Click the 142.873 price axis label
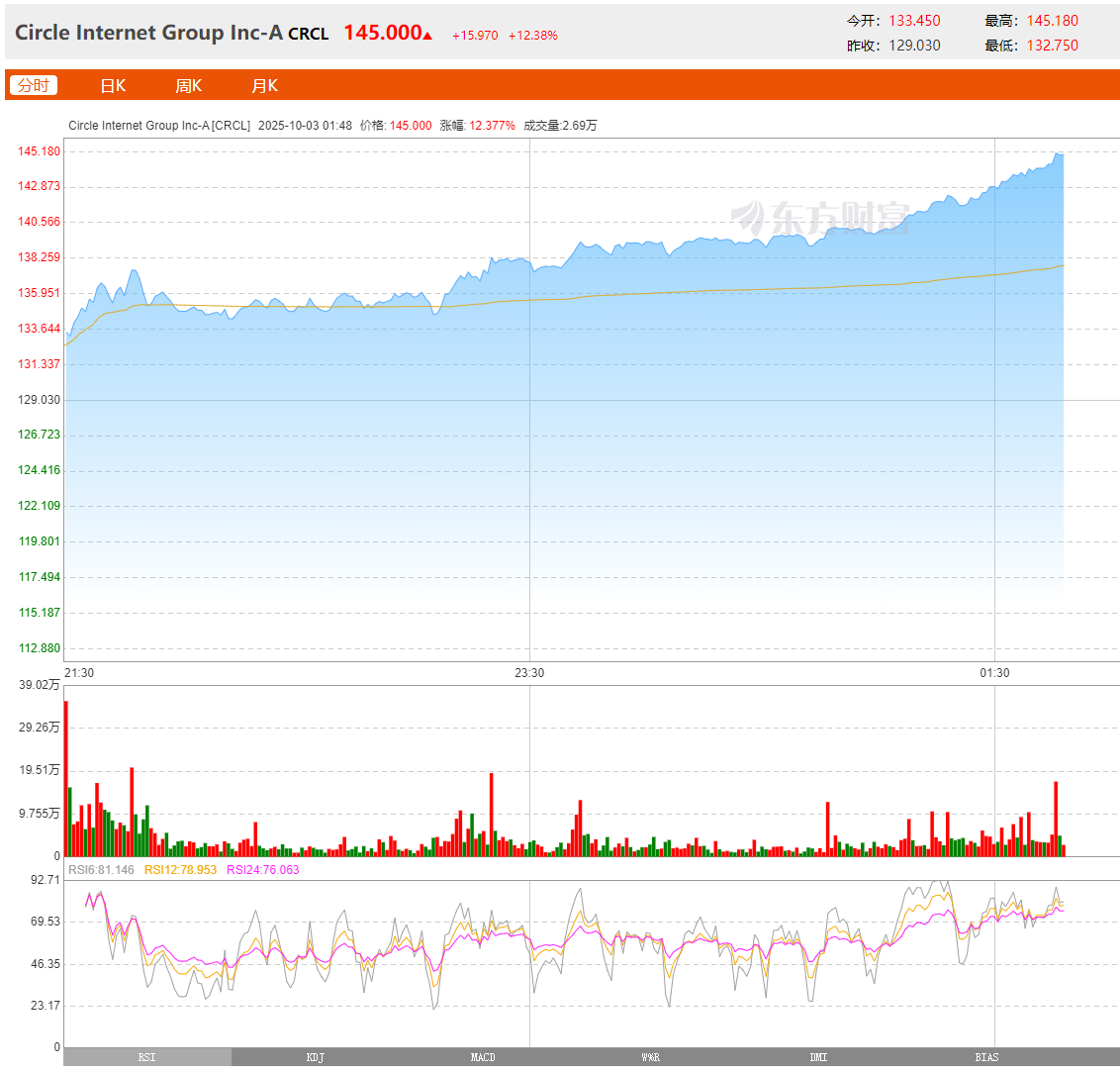This screenshot has height=1072, width=1120. (x=40, y=186)
